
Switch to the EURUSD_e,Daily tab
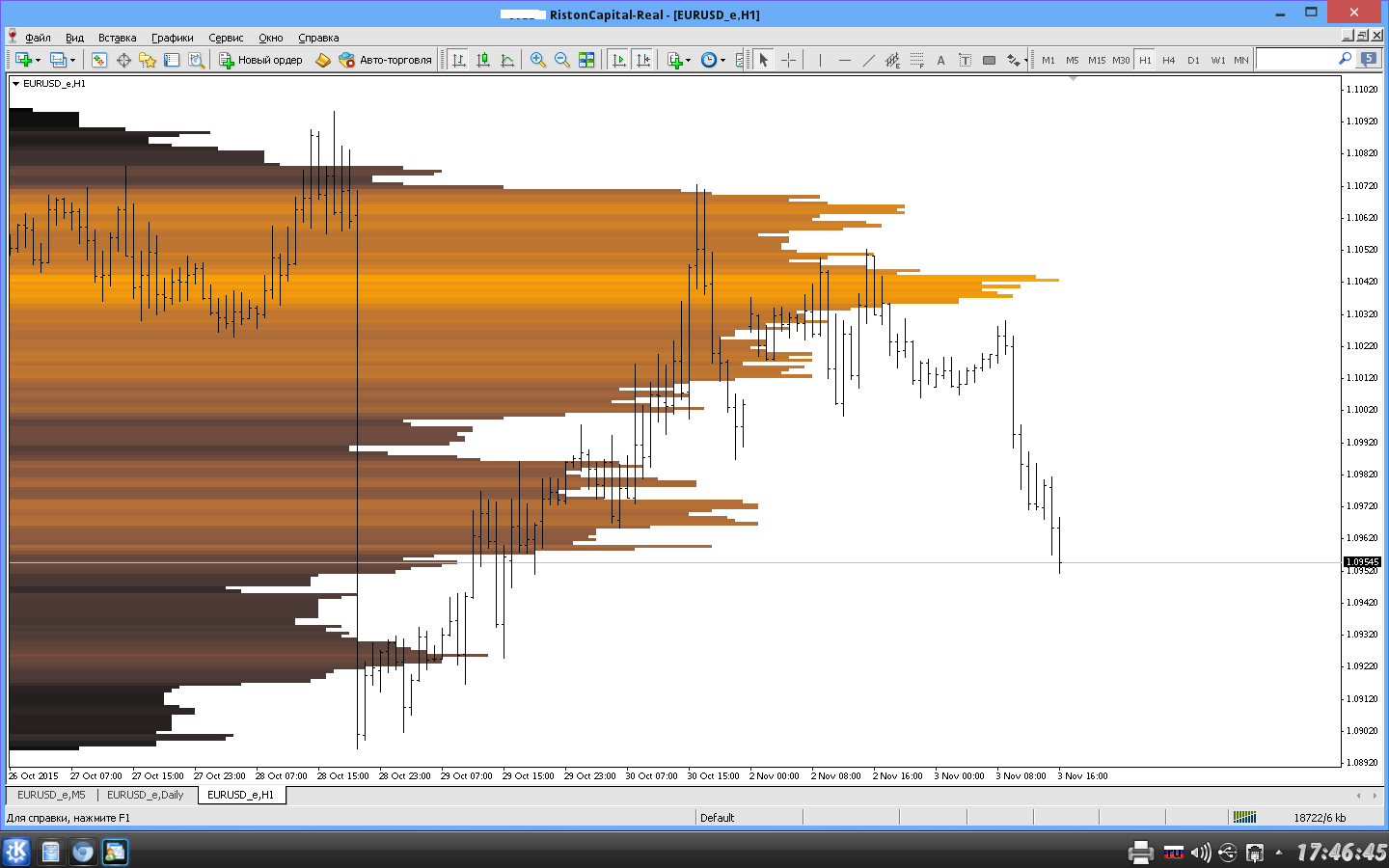coord(145,795)
